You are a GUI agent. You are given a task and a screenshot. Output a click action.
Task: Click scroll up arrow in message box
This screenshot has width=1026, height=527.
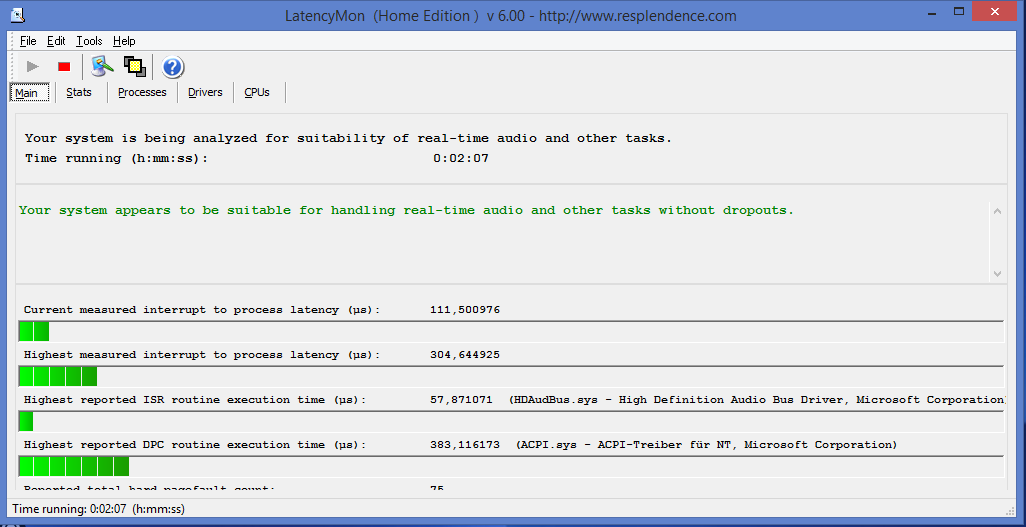click(997, 211)
